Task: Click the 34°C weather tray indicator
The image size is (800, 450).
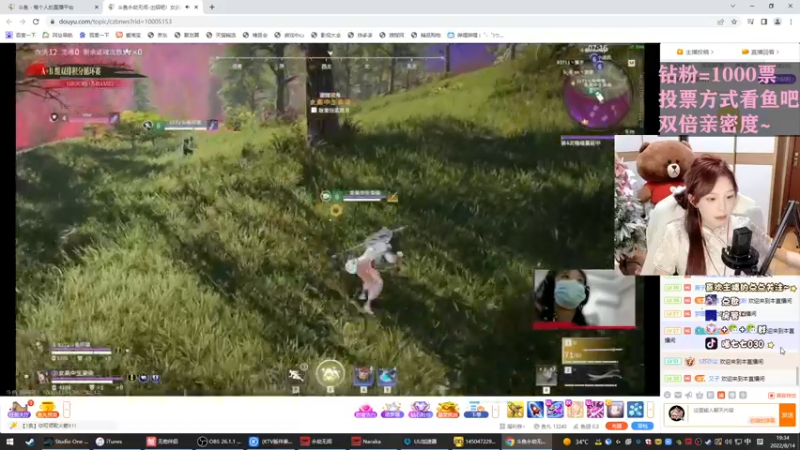Action: (x=577, y=442)
